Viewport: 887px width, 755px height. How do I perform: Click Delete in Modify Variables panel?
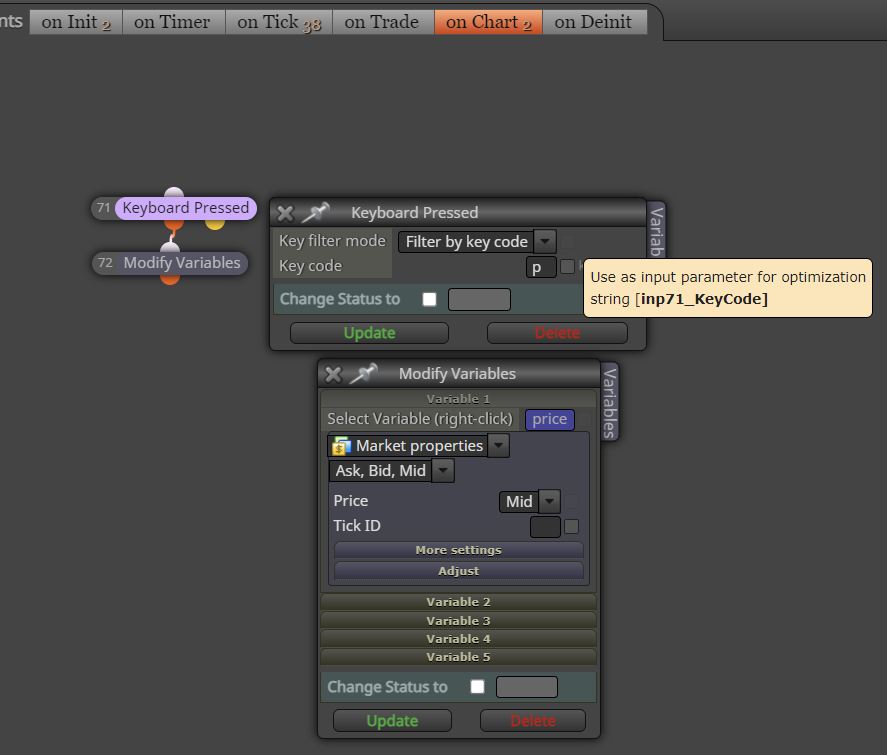533,721
